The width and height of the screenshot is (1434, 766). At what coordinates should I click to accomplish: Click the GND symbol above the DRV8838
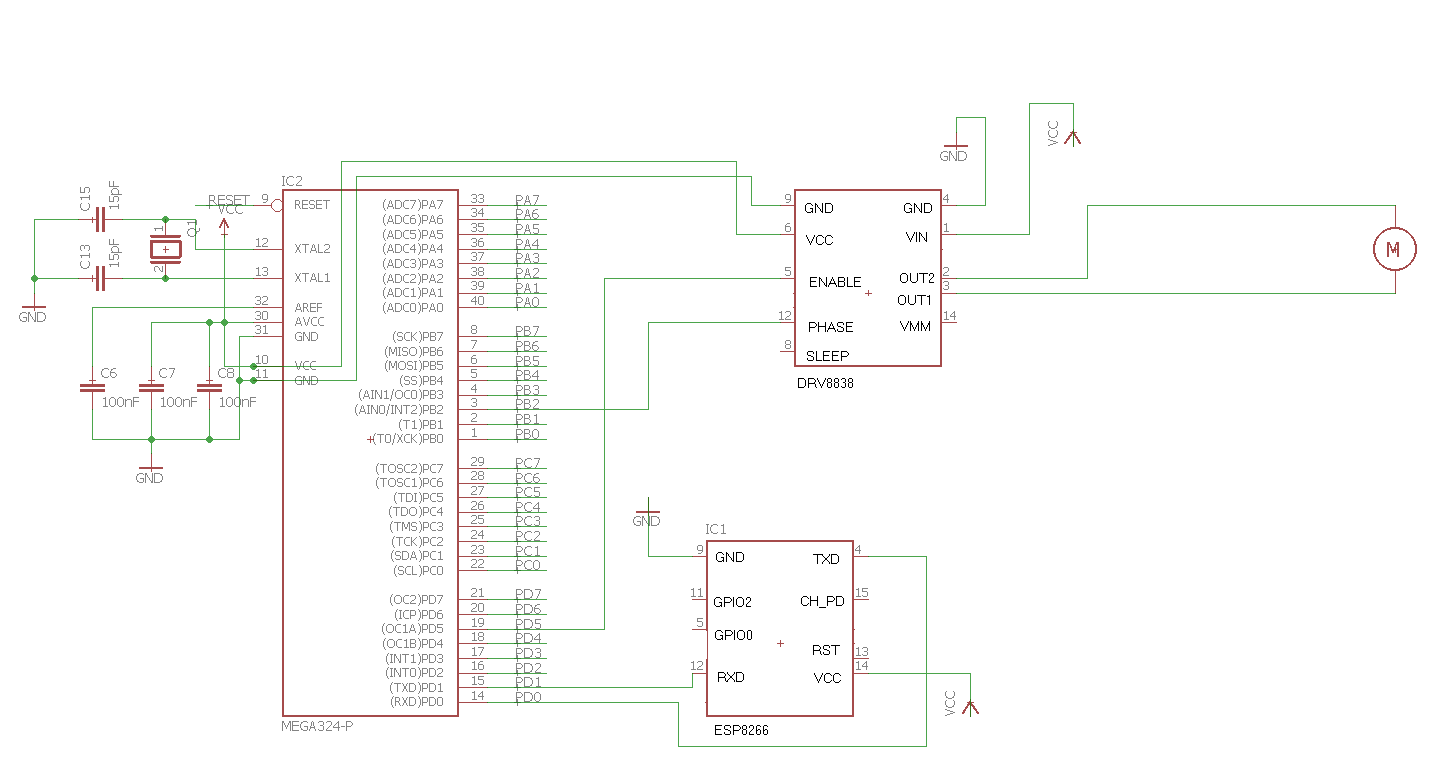click(954, 152)
